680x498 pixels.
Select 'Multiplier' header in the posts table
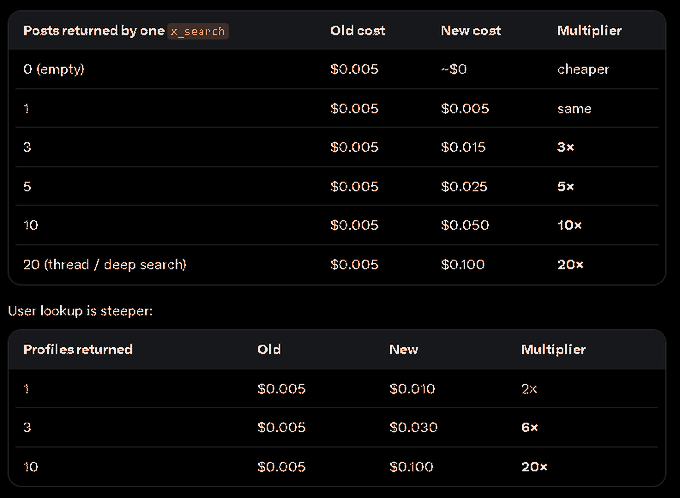coord(589,31)
